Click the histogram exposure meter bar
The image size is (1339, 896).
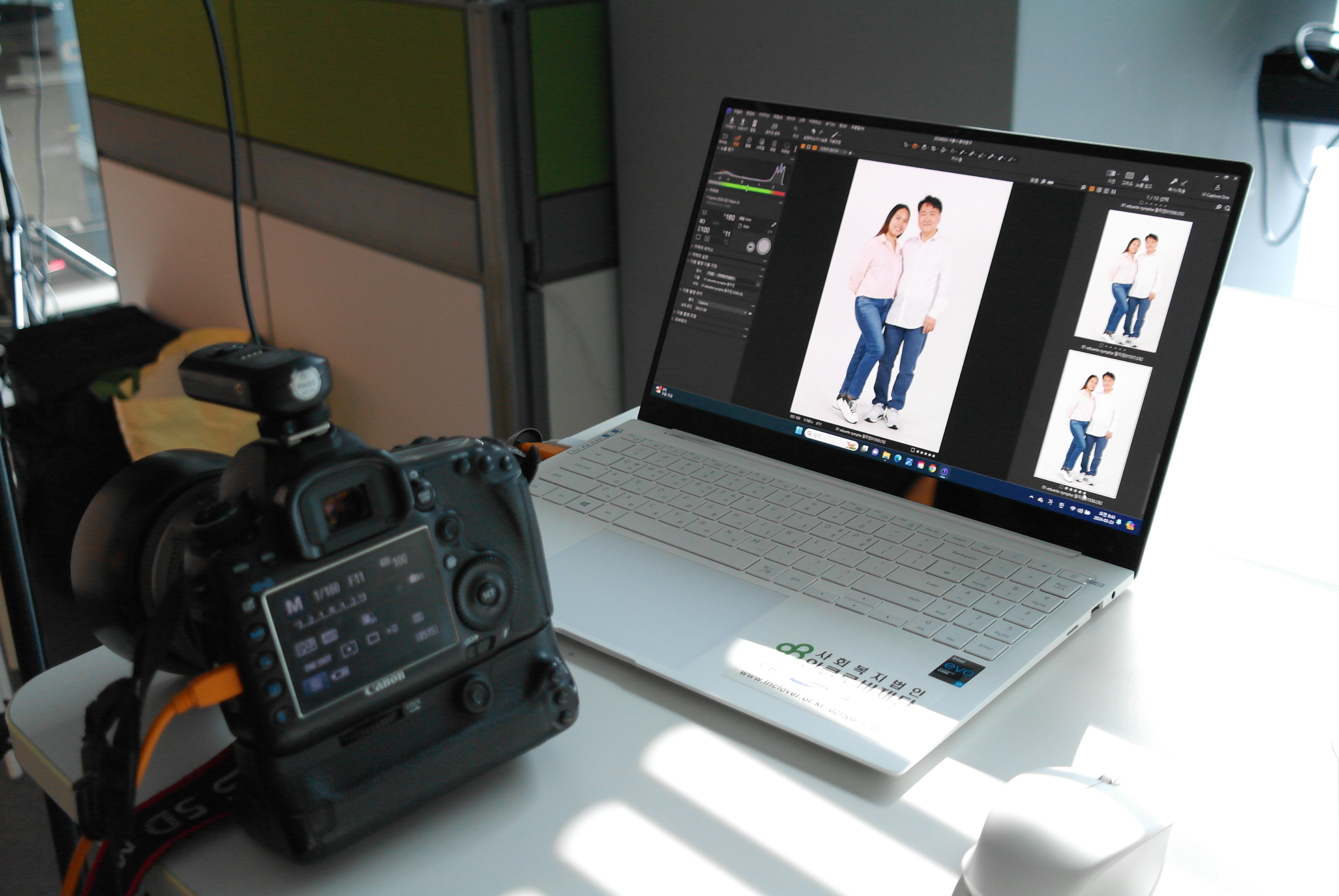(x=747, y=188)
